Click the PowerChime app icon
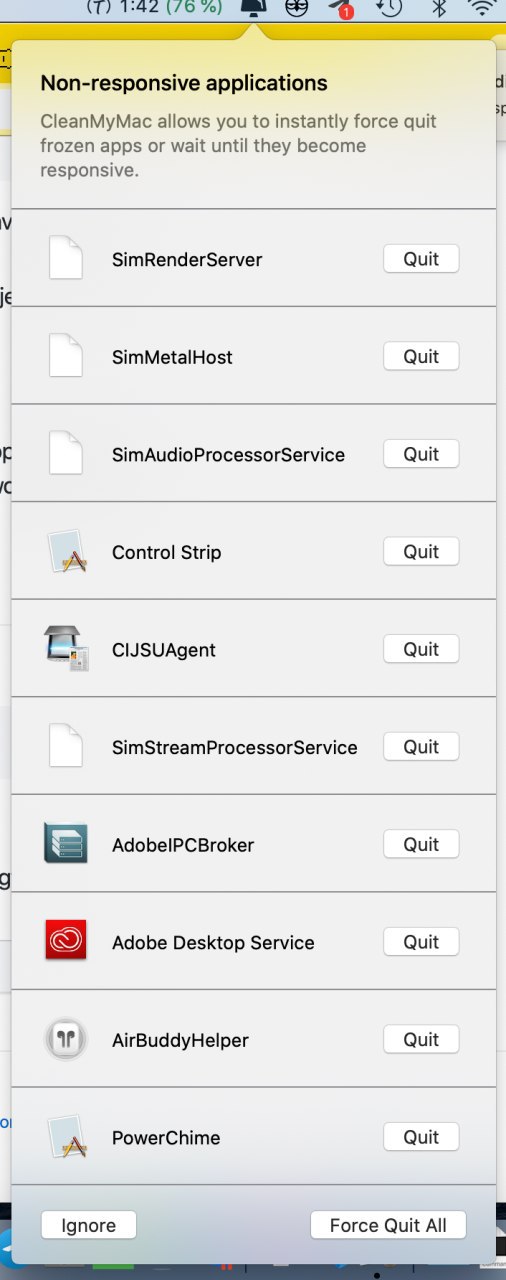506x1280 pixels. click(66, 1137)
